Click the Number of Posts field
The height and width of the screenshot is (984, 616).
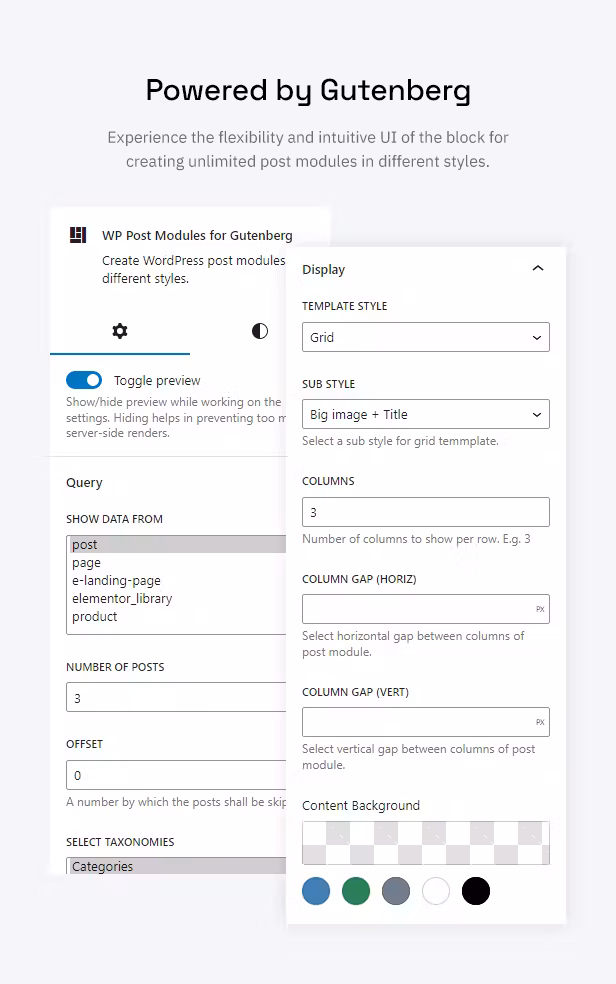click(x=176, y=697)
